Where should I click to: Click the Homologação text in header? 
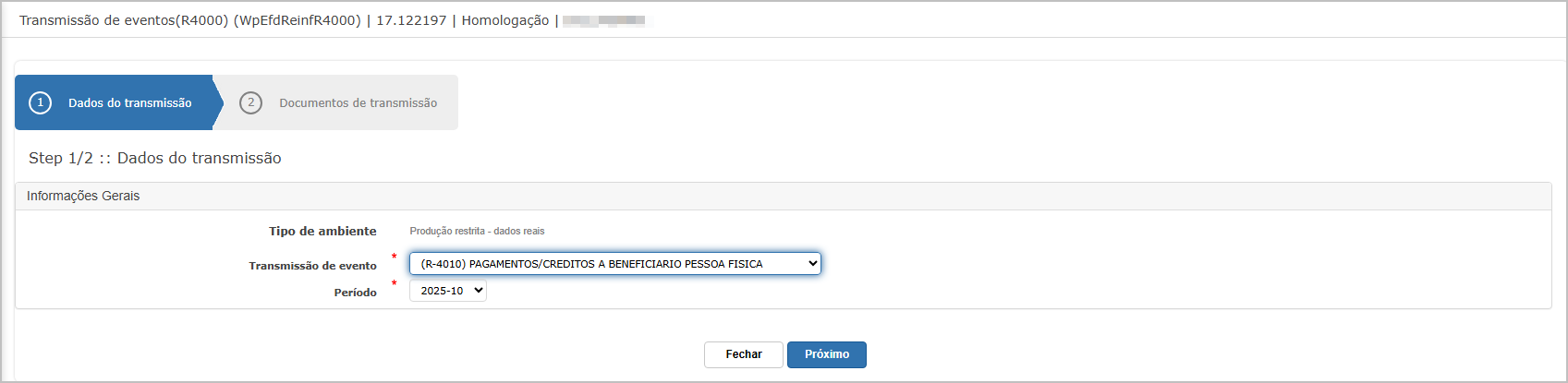[505, 20]
